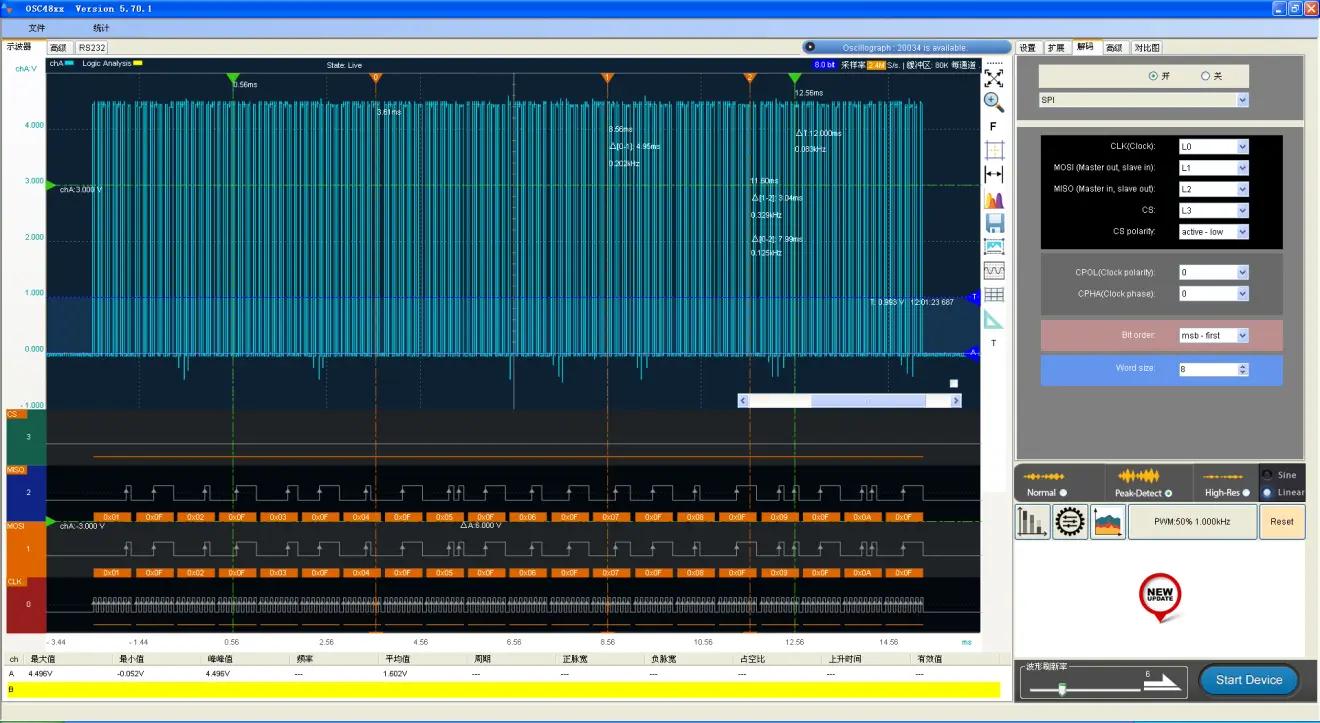Click the F tool in vertical toolbar
Viewport: 1320px width, 723px height.
click(993, 127)
